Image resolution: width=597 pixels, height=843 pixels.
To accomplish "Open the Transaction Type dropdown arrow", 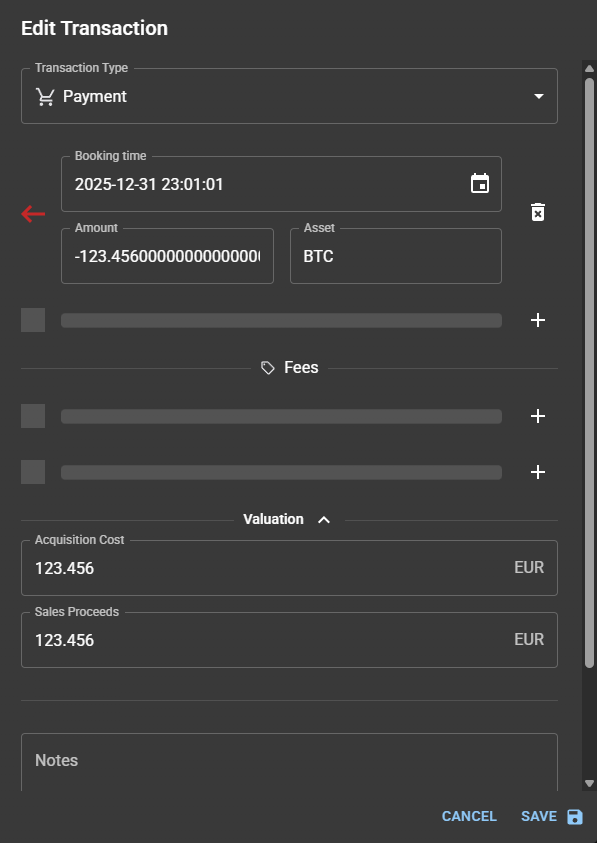I will 538,96.
